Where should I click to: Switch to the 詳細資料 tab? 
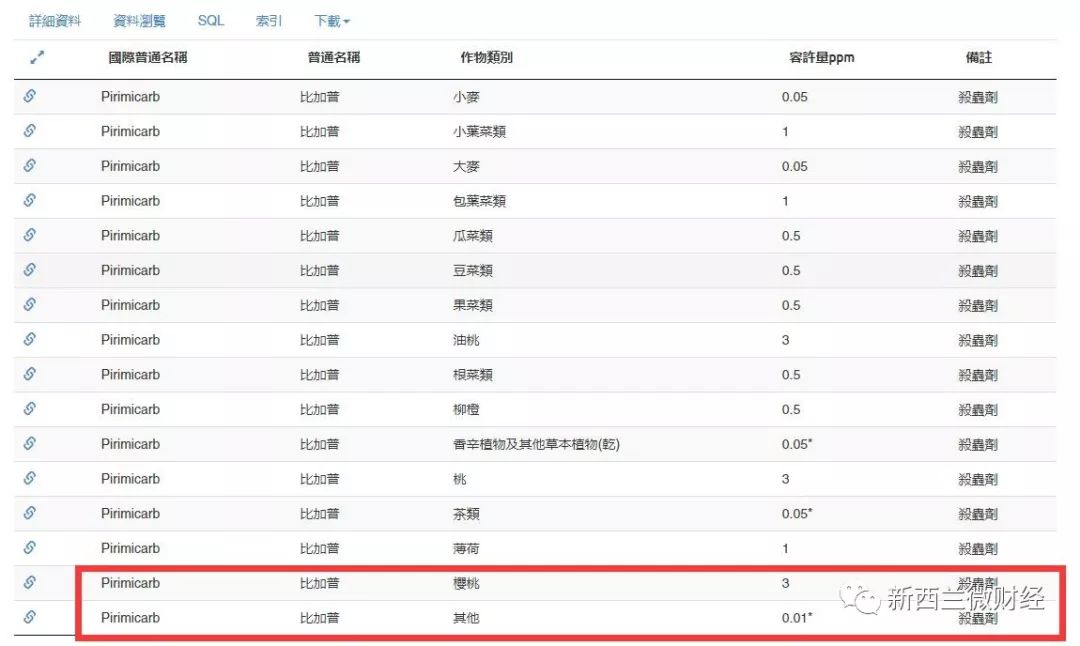55,21
